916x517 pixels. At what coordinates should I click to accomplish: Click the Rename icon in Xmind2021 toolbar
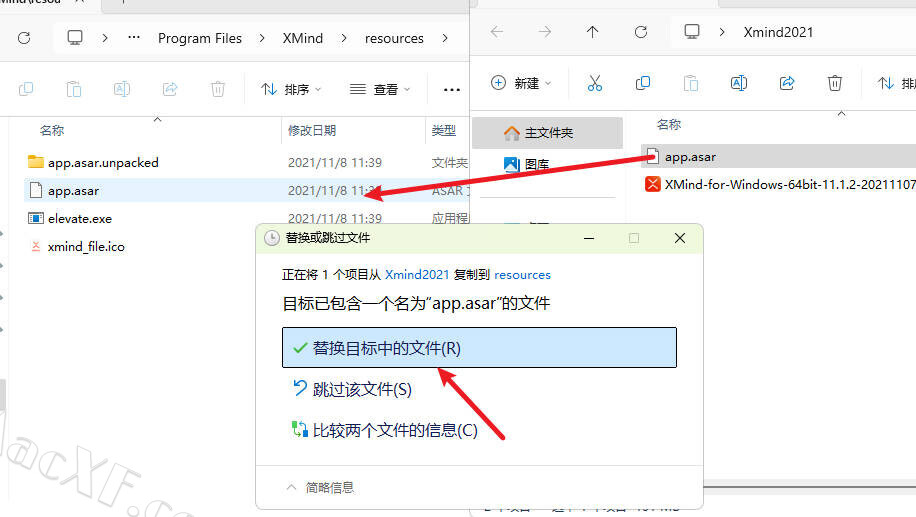[x=739, y=83]
